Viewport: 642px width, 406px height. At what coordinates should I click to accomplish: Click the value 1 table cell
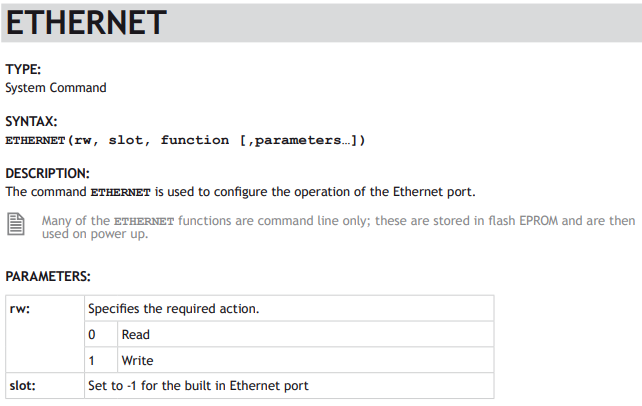[101, 360]
